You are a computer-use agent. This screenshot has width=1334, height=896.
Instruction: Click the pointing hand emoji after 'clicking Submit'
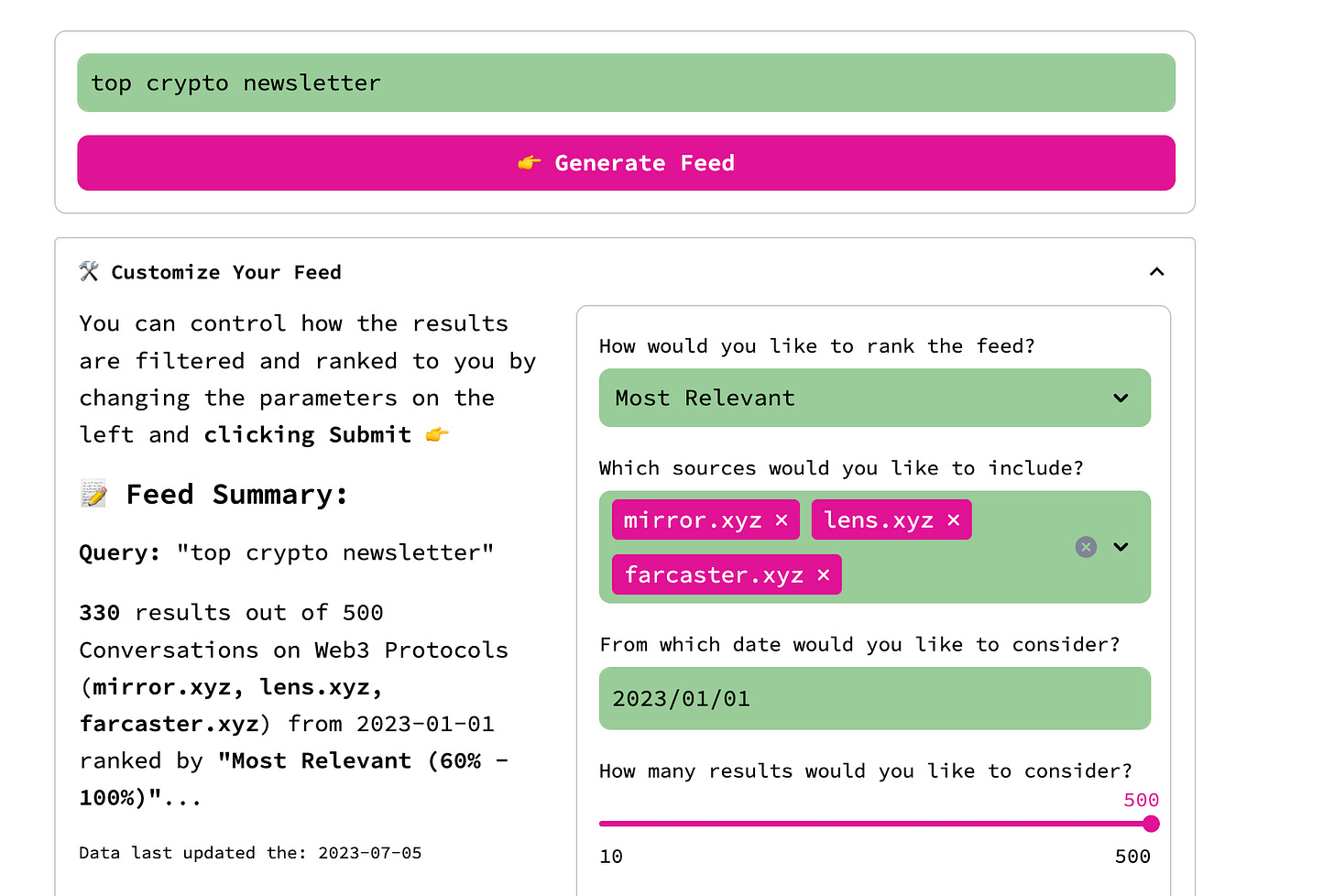point(437,434)
